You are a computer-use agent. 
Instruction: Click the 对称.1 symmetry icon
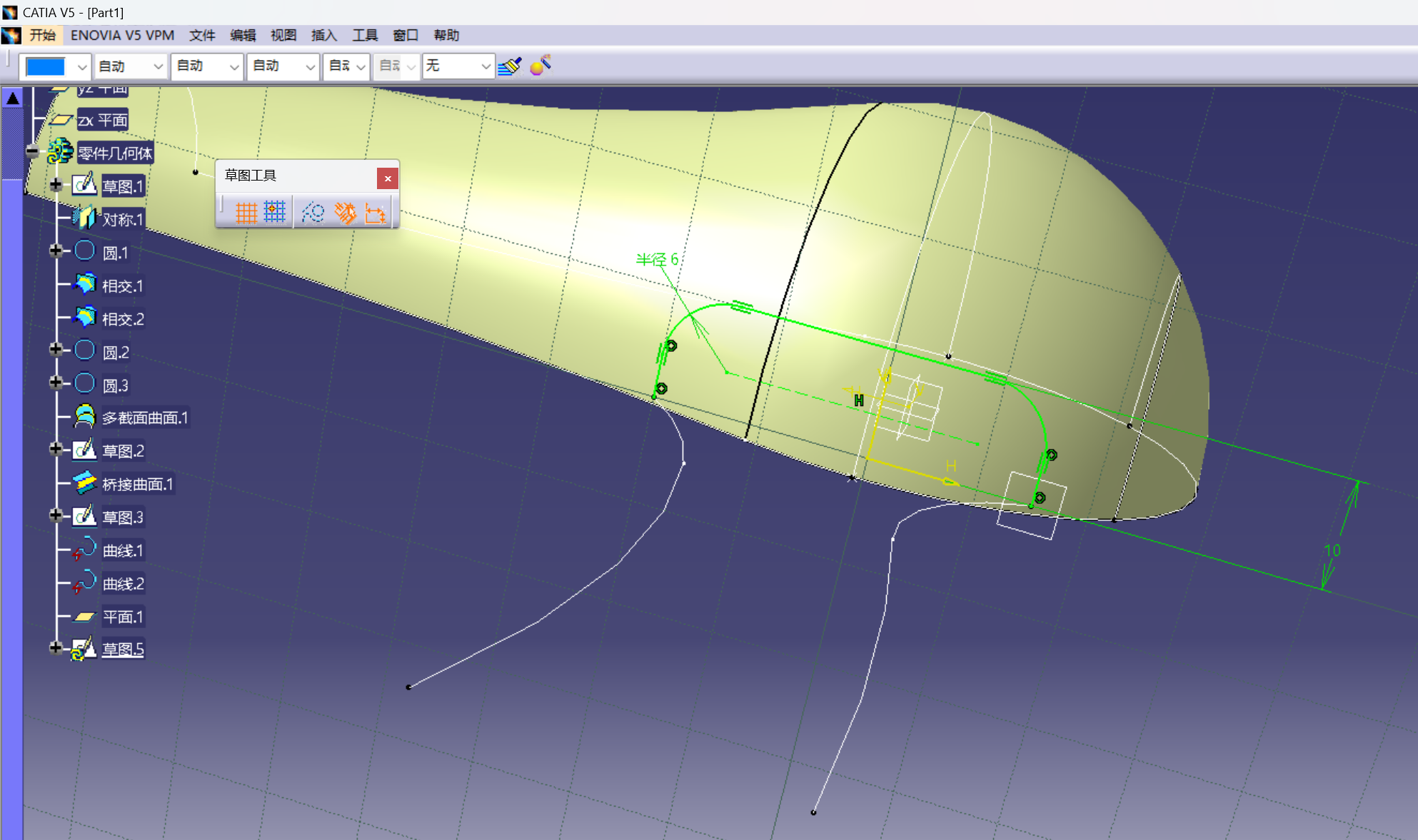[84, 218]
